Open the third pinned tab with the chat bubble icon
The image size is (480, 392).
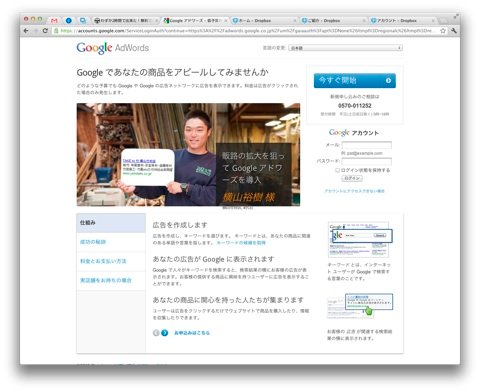[x=83, y=21]
